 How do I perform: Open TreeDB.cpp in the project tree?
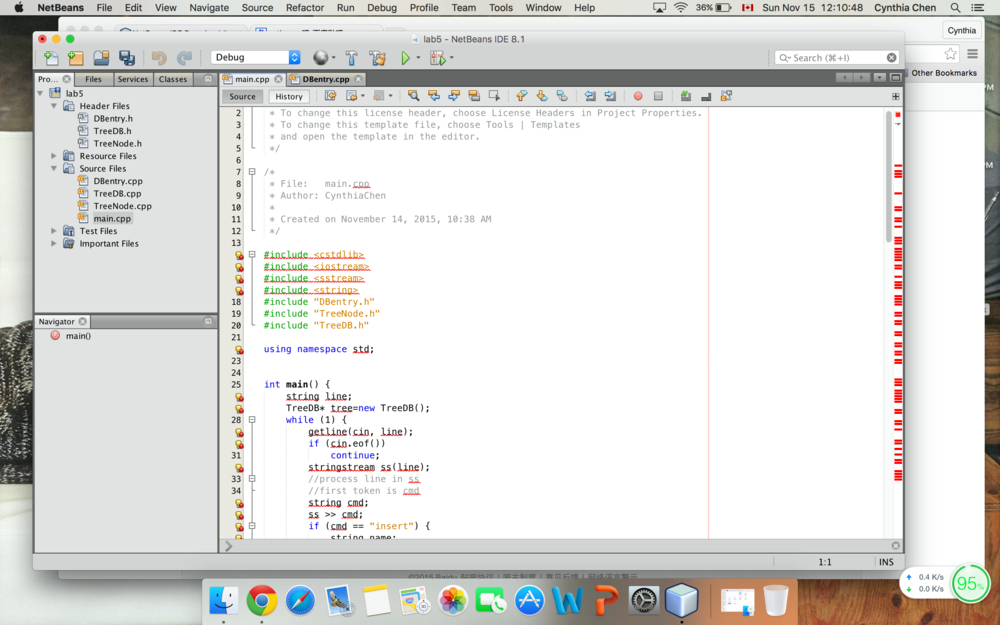tap(117, 194)
